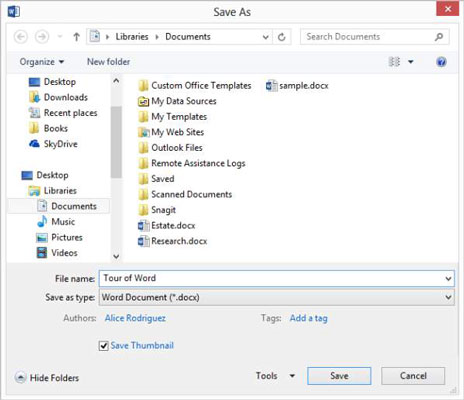Select the Saved folder
The image size is (464, 400).
click(156, 179)
